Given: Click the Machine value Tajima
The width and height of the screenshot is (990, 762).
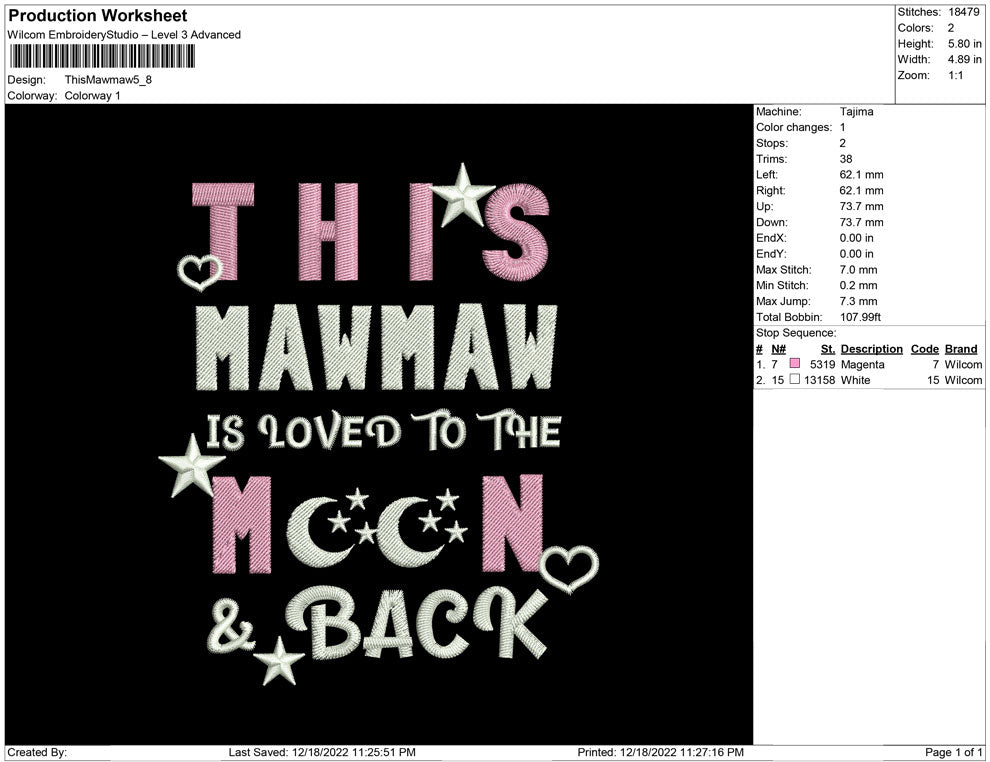Looking at the screenshot, I should [x=856, y=111].
